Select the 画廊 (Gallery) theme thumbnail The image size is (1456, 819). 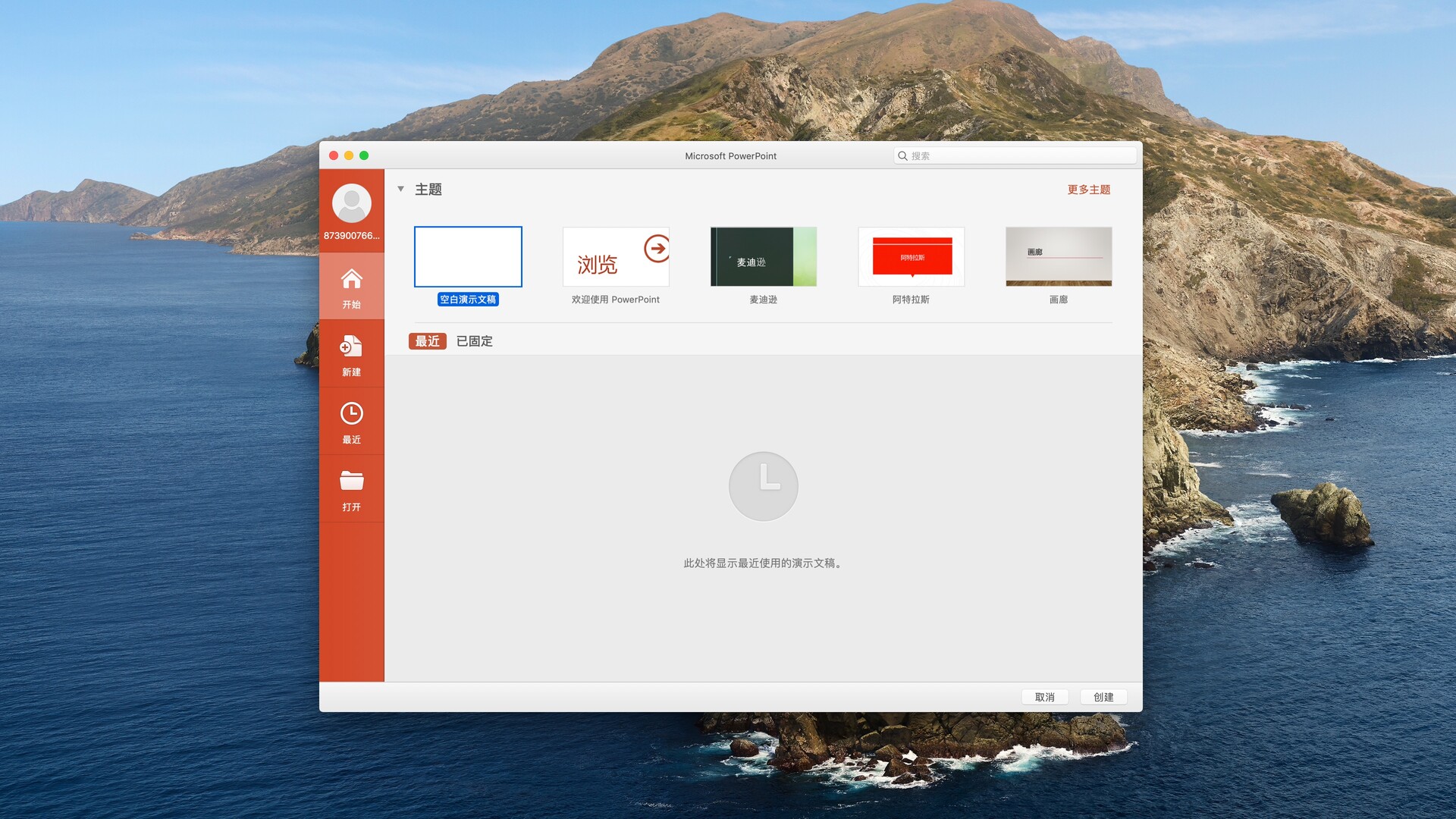tap(1058, 257)
